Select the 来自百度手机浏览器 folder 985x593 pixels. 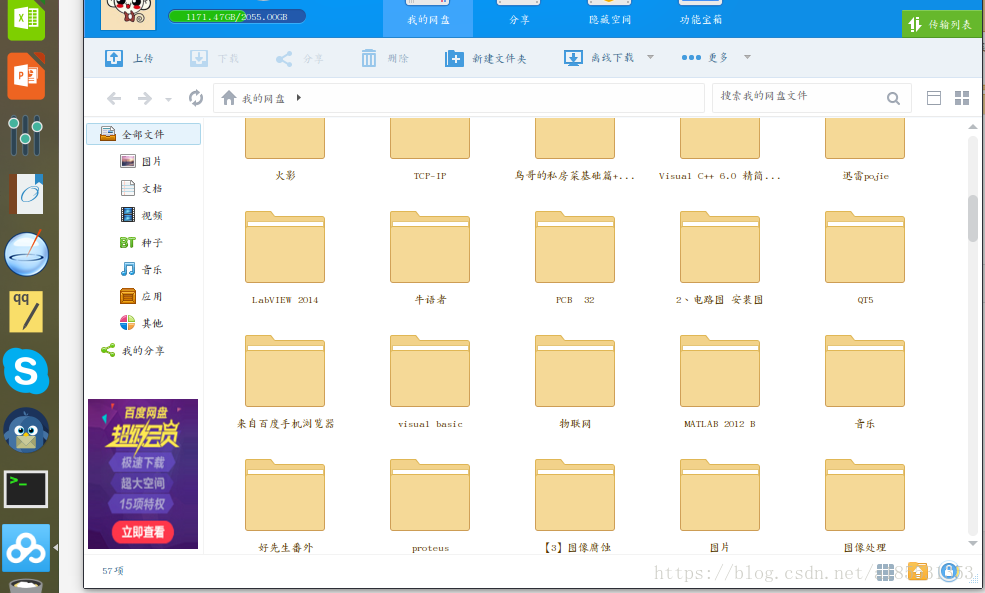(285, 372)
